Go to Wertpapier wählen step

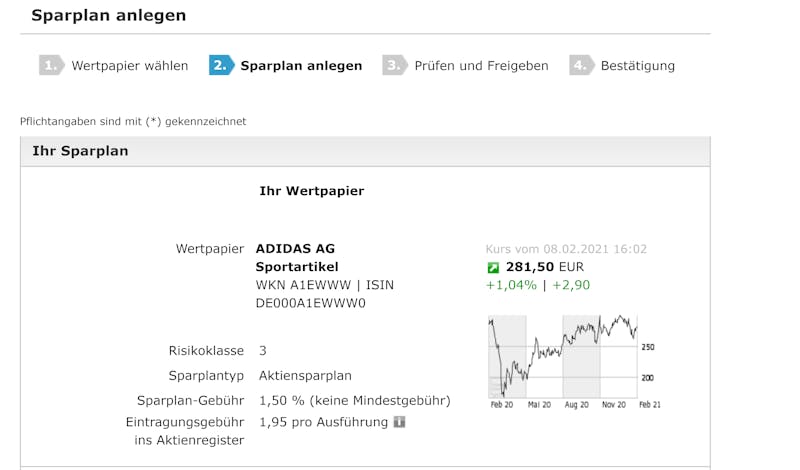[130, 66]
